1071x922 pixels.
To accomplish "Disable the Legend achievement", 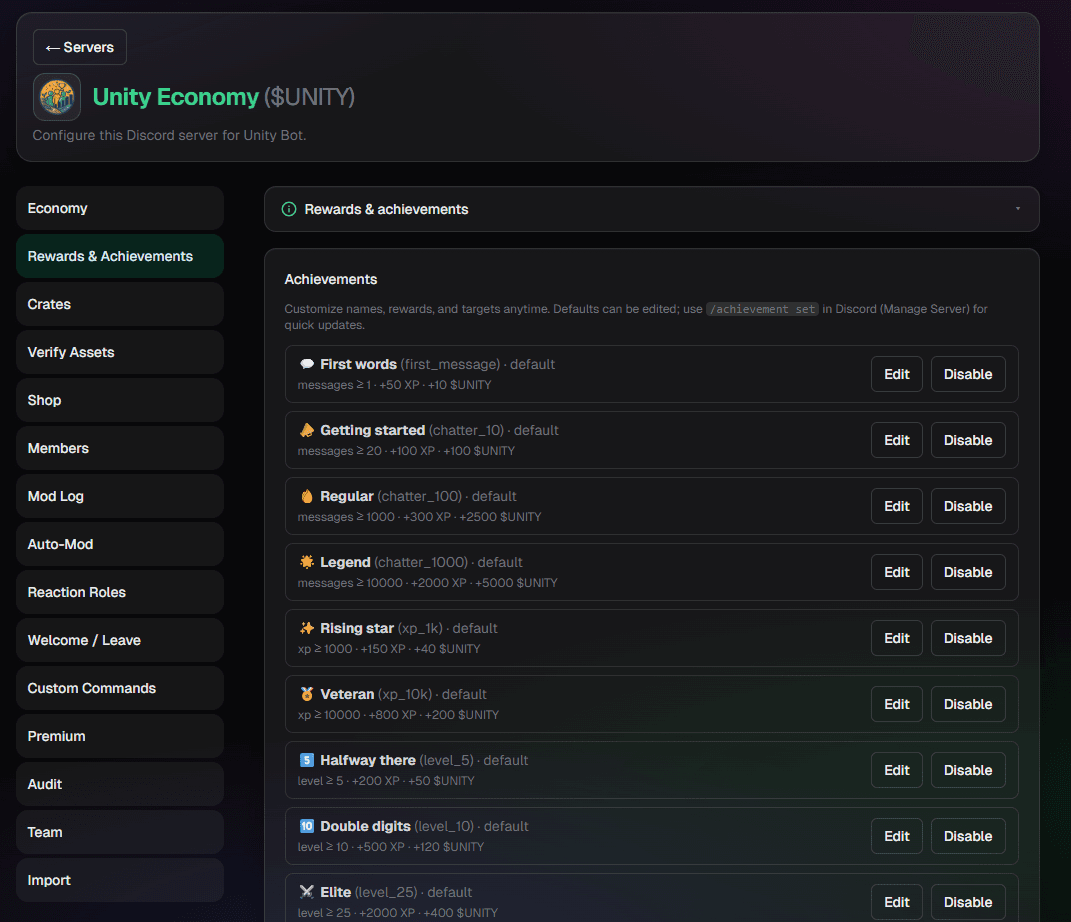I will tap(968, 572).
